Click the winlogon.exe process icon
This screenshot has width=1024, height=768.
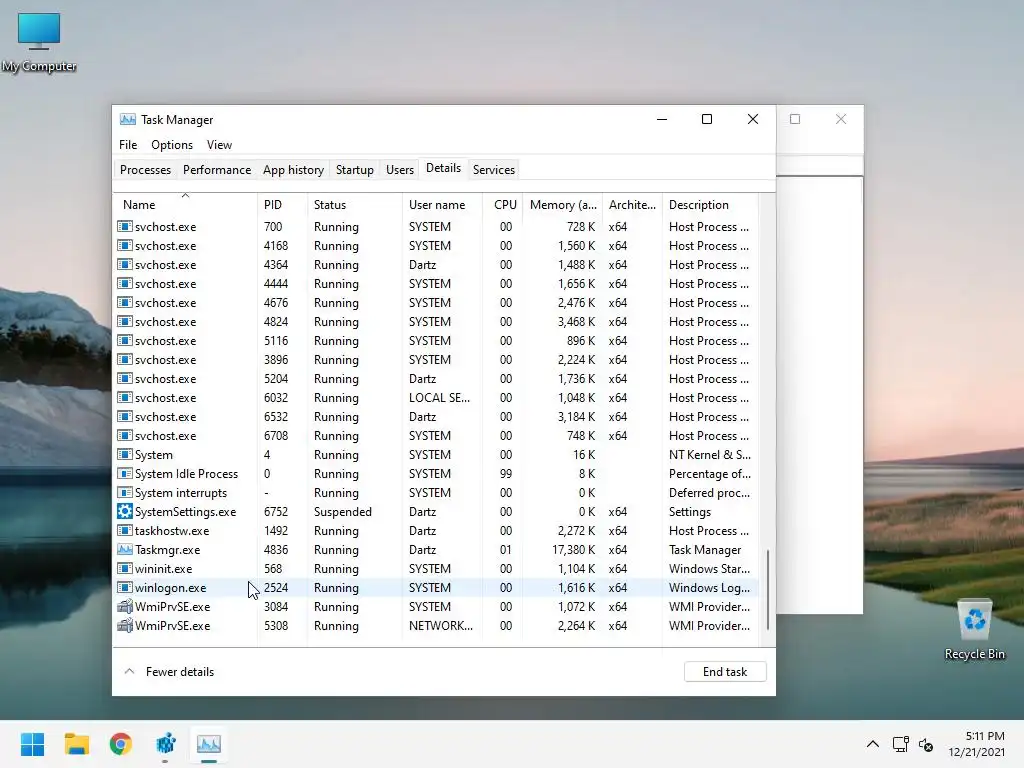(x=125, y=587)
